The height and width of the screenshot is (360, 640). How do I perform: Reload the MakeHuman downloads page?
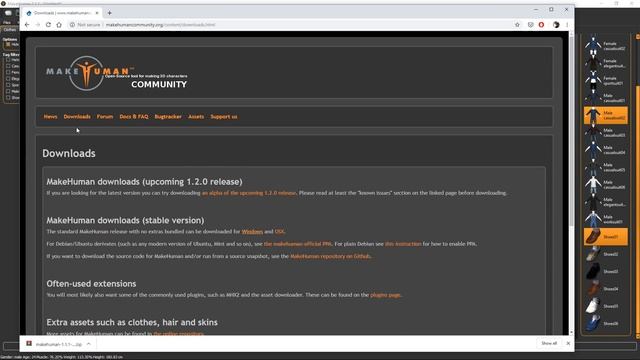click(x=48, y=25)
